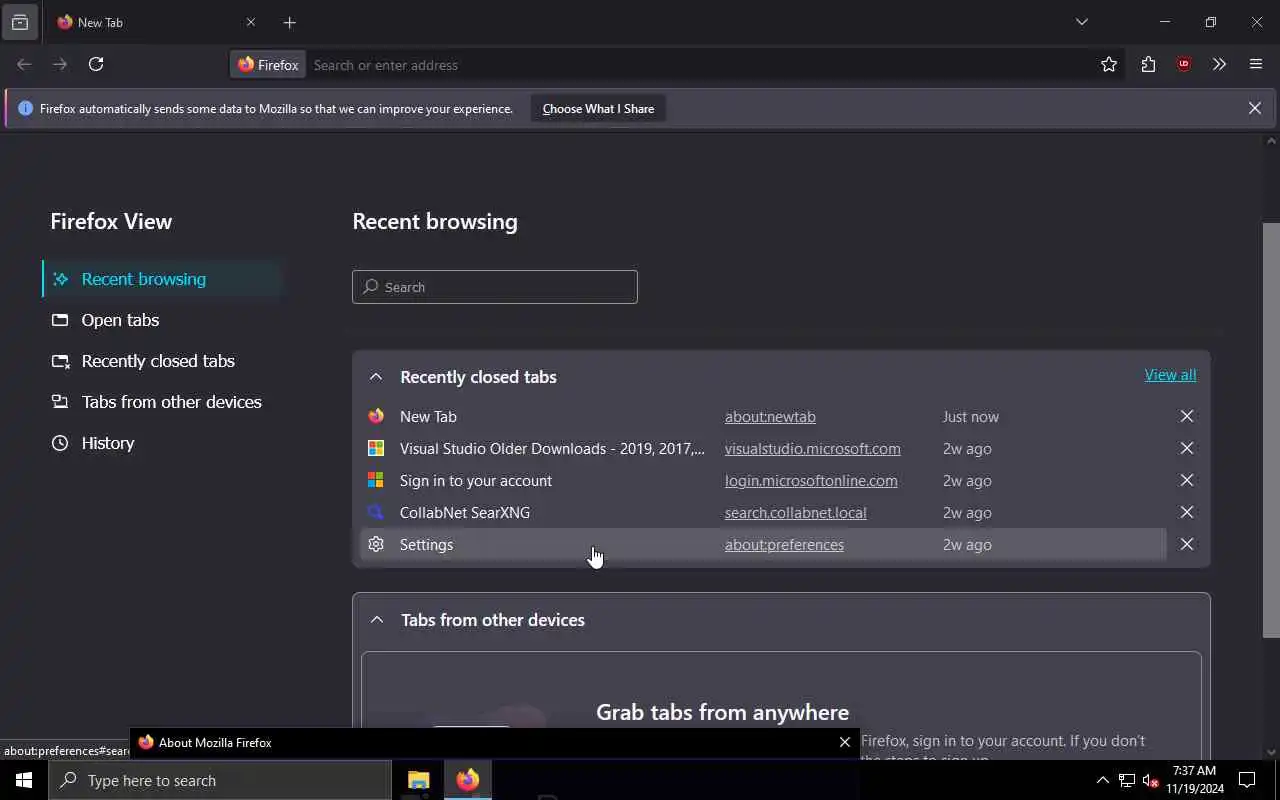
Task: Close the New Tab tab
Action: [x=251, y=22]
